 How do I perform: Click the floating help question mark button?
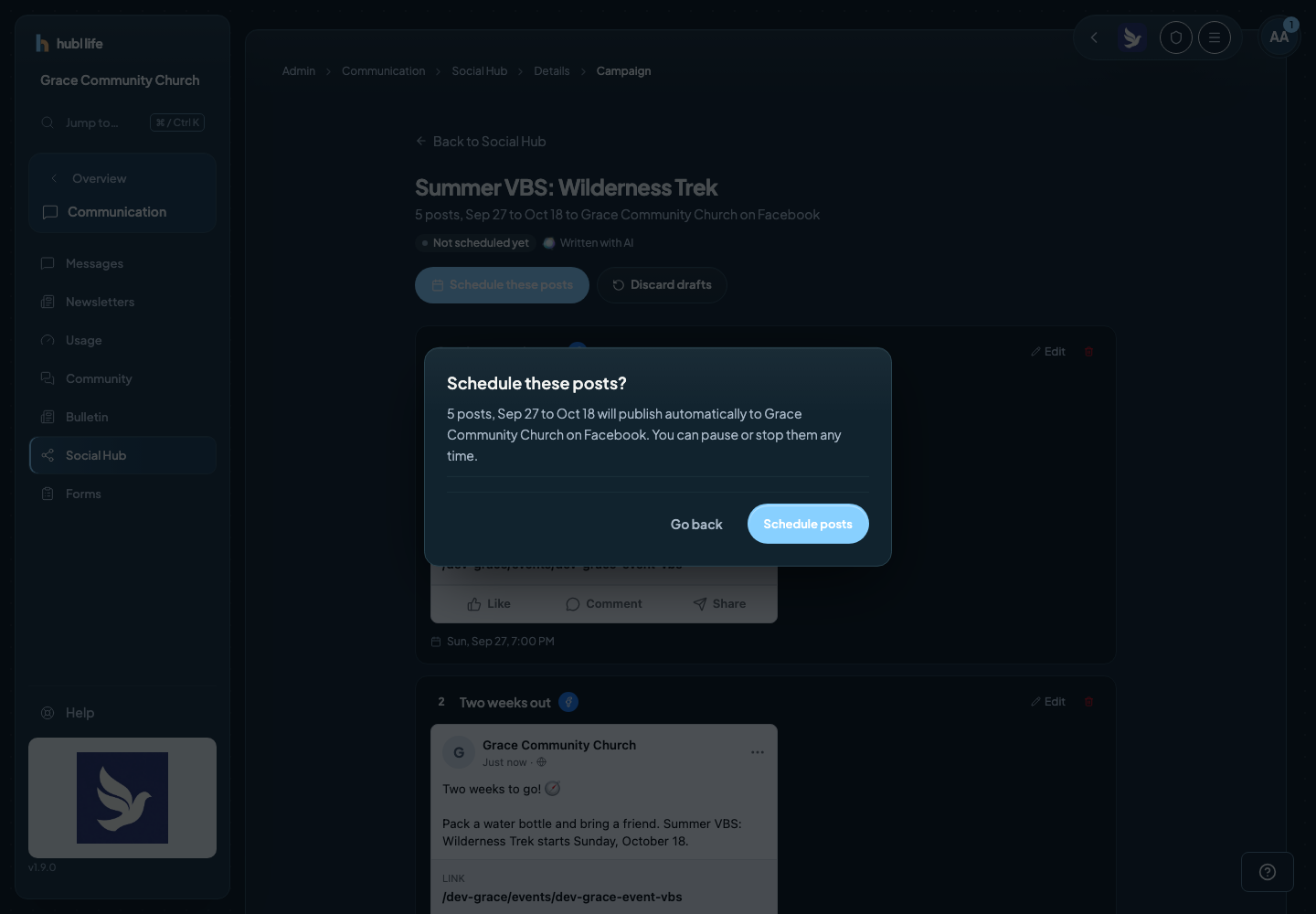click(x=1268, y=872)
